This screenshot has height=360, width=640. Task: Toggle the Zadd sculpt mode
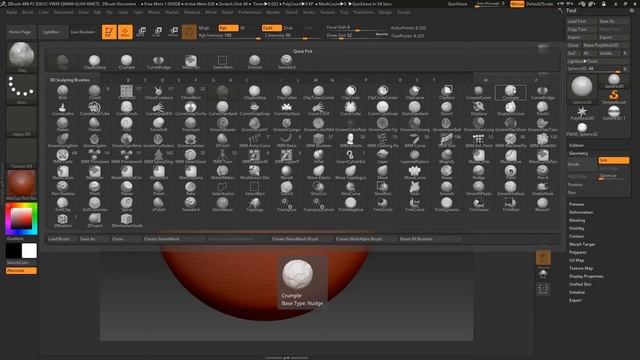(x=272, y=28)
